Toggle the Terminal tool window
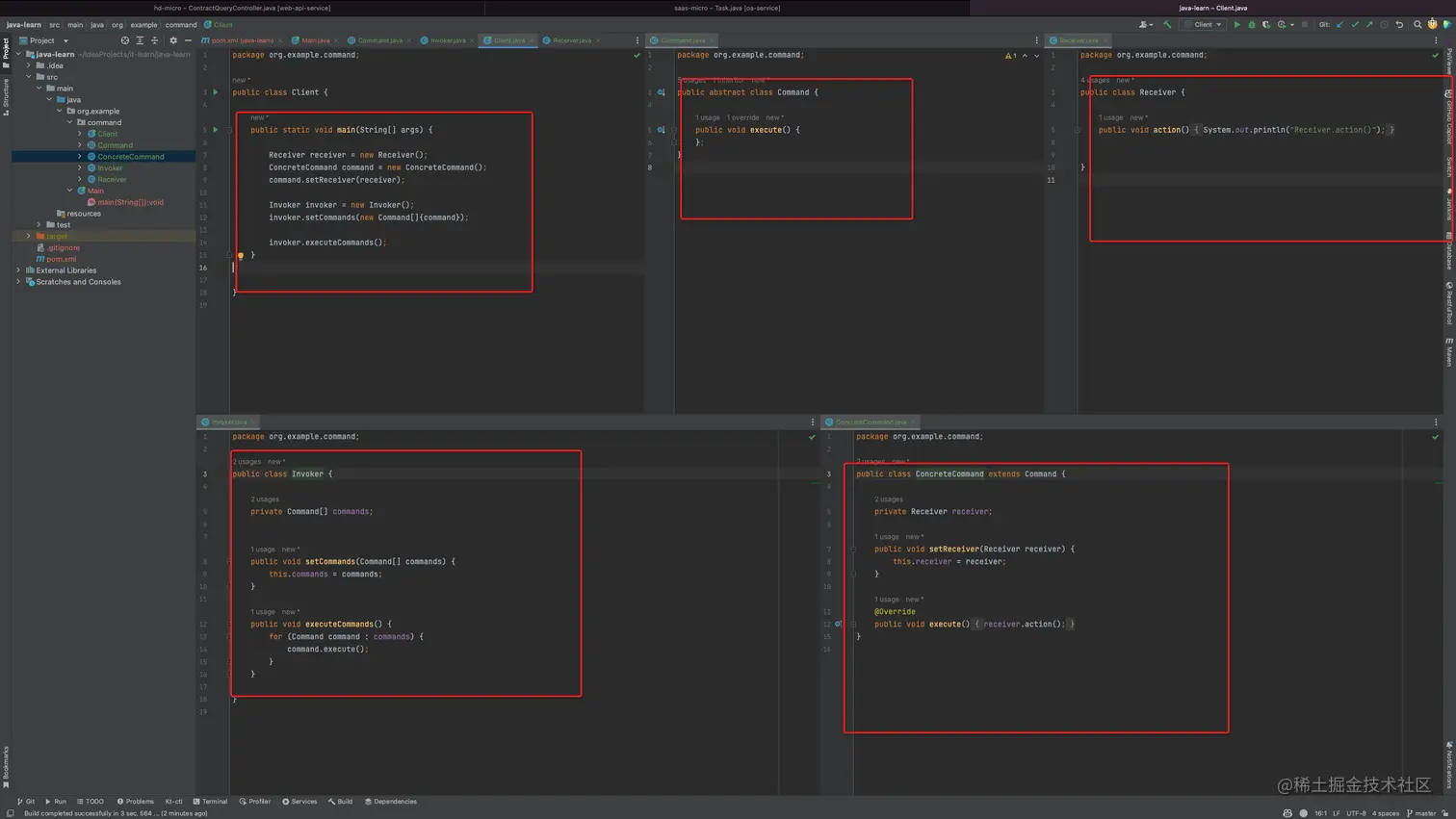The width and height of the screenshot is (1456, 819). tap(210, 802)
